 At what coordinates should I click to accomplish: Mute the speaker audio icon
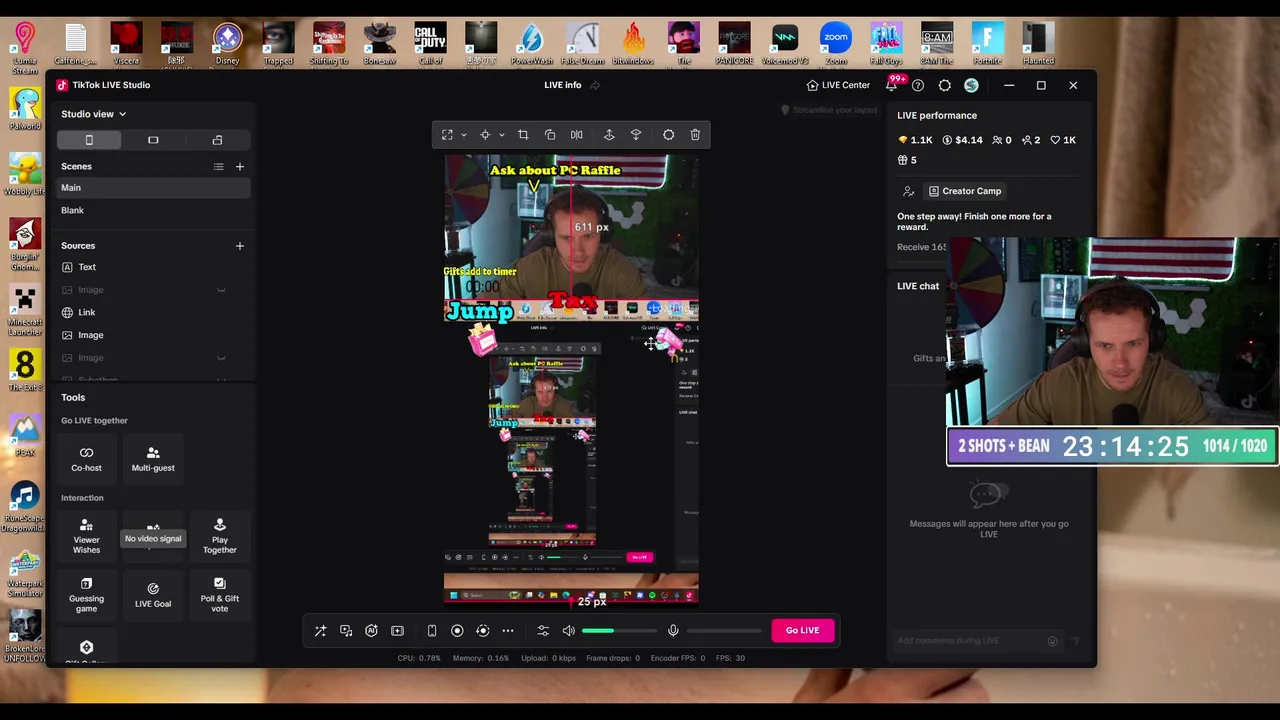[x=568, y=631]
